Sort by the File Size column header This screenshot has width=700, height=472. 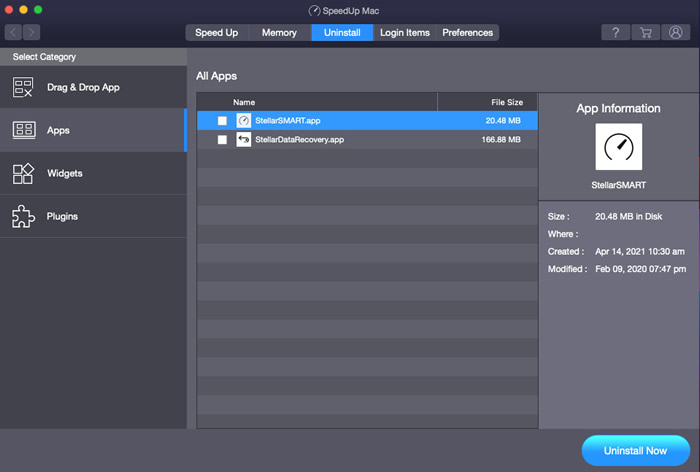(x=507, y=102)
